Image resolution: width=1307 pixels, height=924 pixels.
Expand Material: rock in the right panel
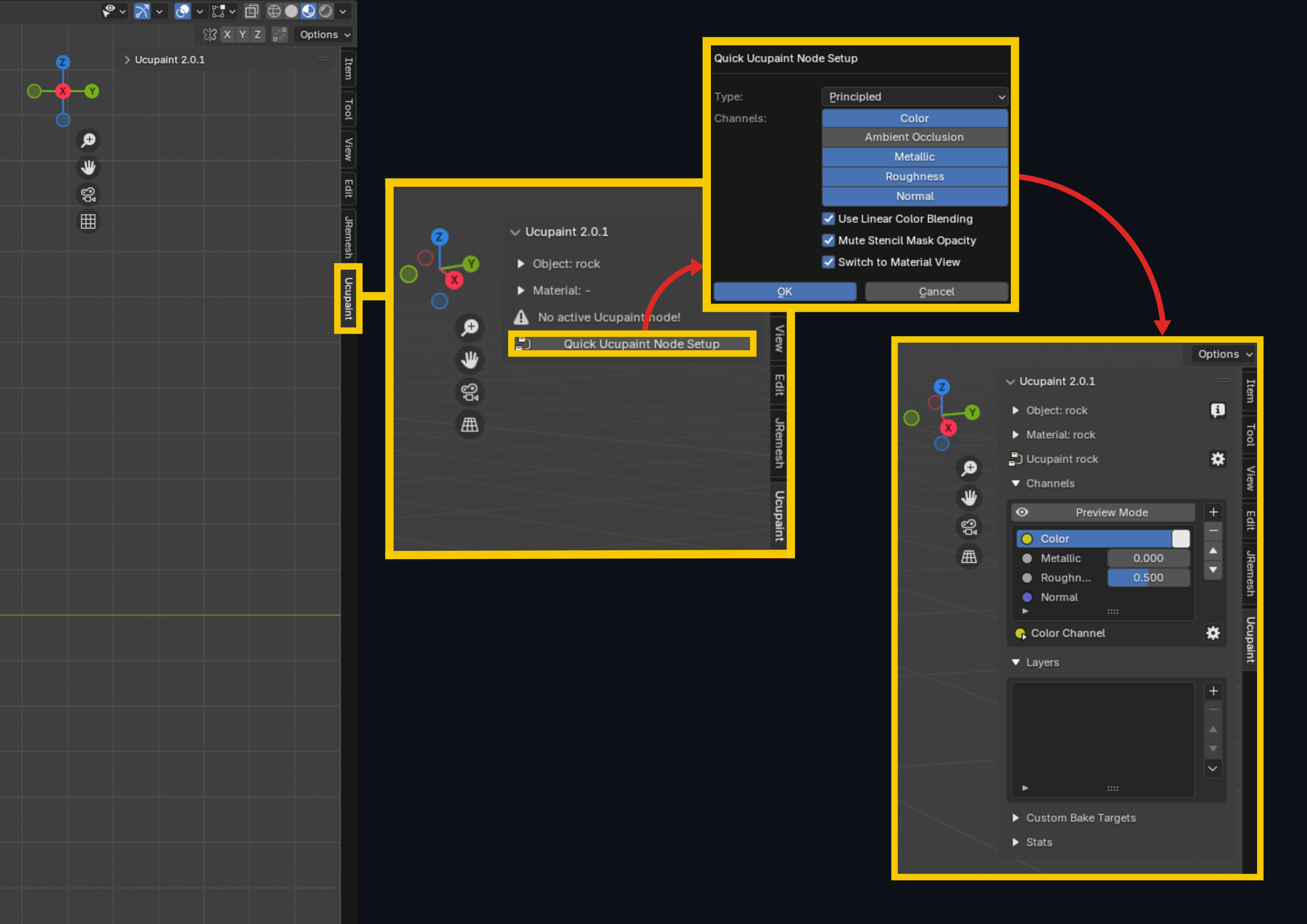[1016, 435]
